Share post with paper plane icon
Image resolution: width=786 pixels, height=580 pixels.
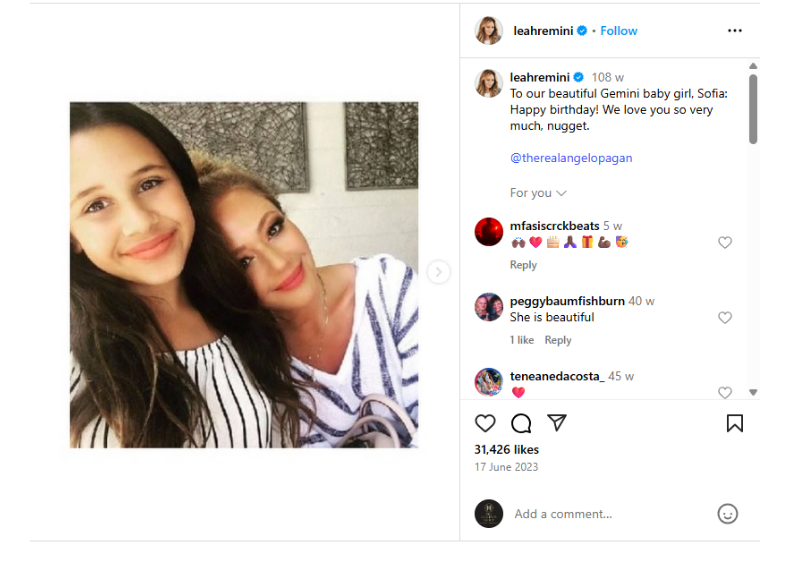[557, 423]
